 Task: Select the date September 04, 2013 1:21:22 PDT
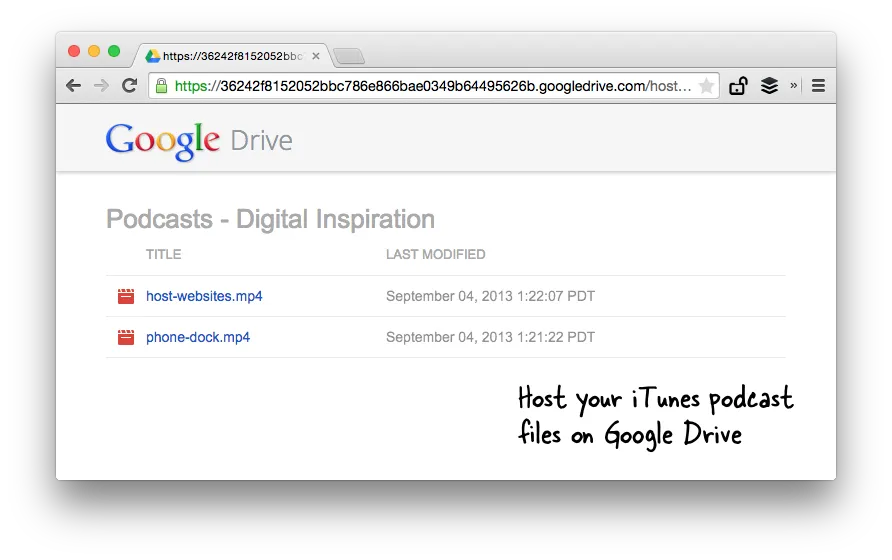coord(490,337)
